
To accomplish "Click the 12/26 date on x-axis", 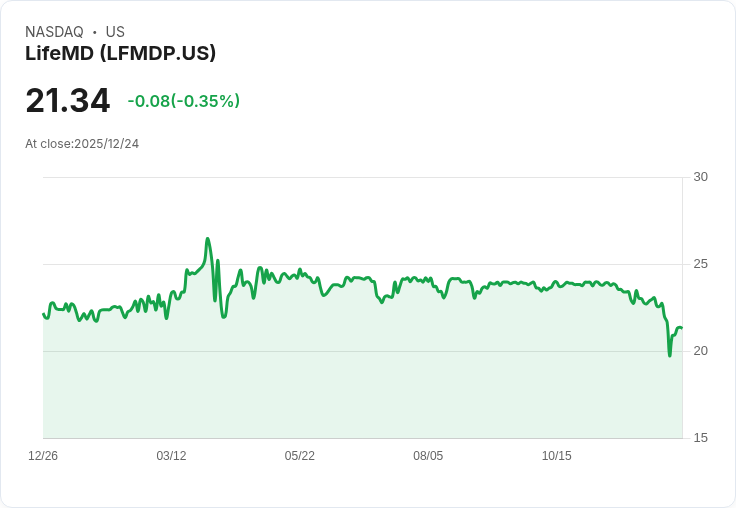I will click(43, 456).
